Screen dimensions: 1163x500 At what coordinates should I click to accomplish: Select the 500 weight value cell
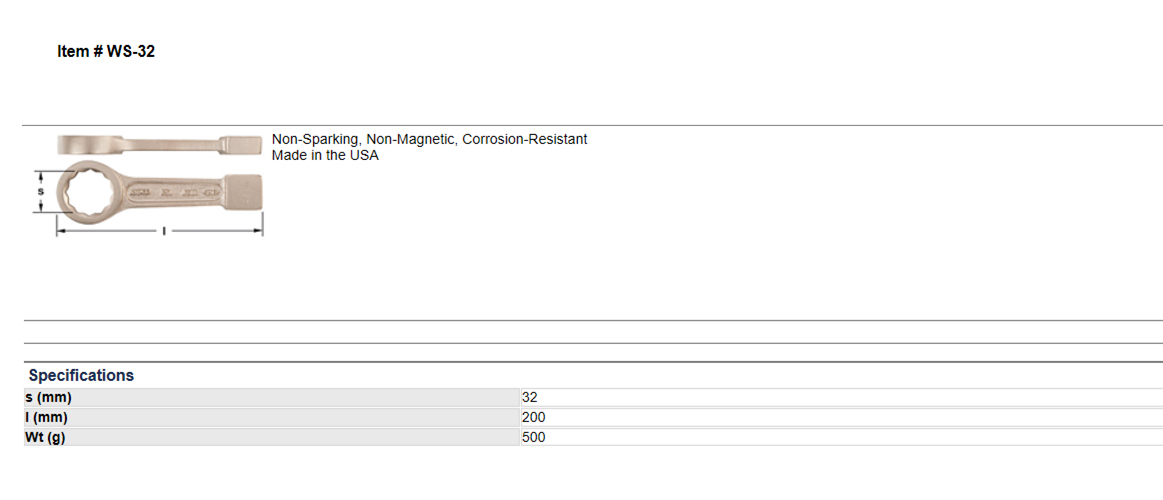[841, 438]
